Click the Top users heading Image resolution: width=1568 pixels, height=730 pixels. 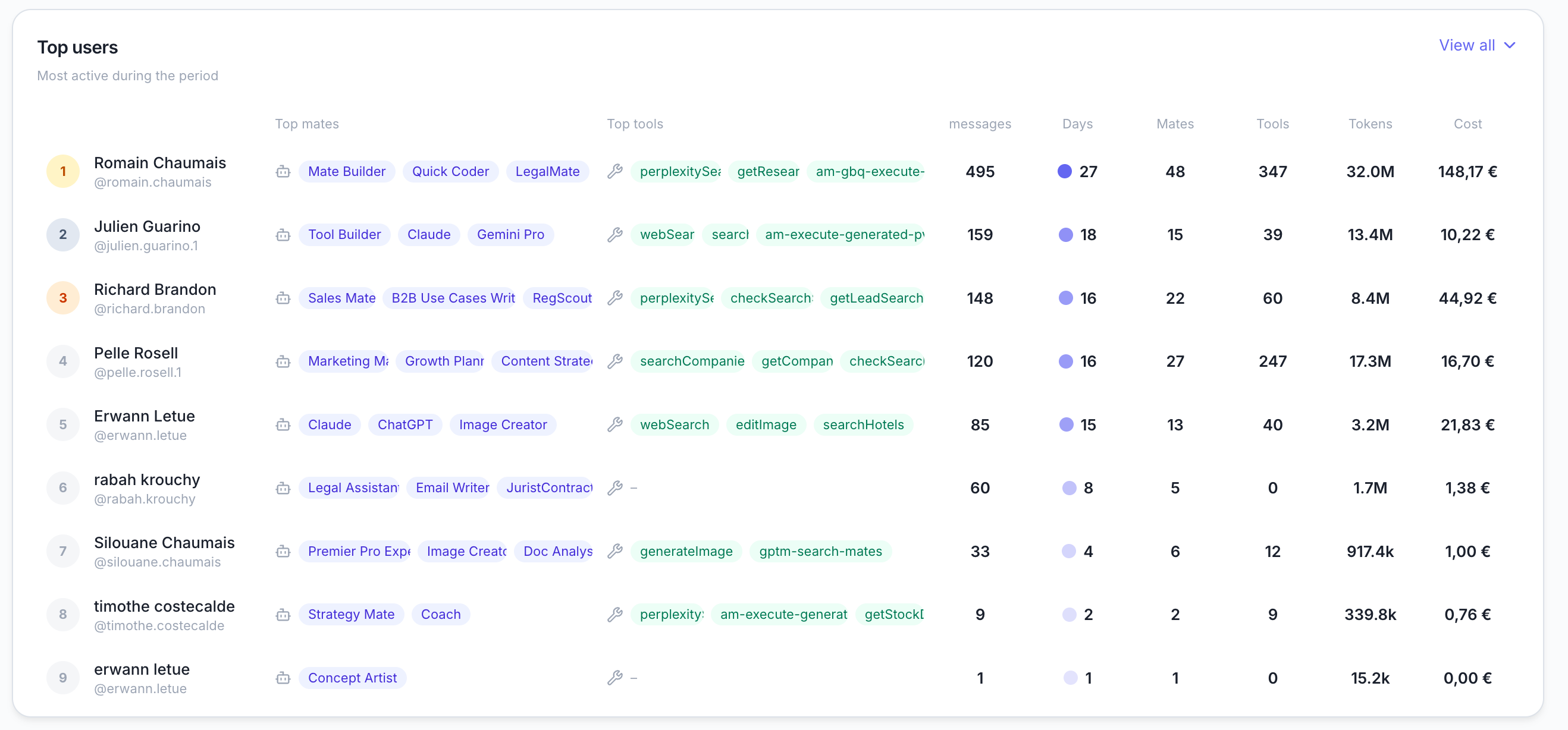77,48
